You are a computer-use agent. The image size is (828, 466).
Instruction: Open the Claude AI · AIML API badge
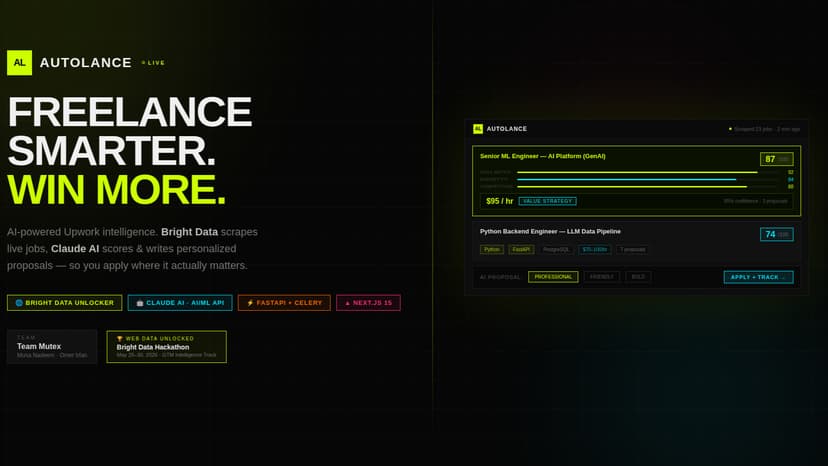point(180,303)
